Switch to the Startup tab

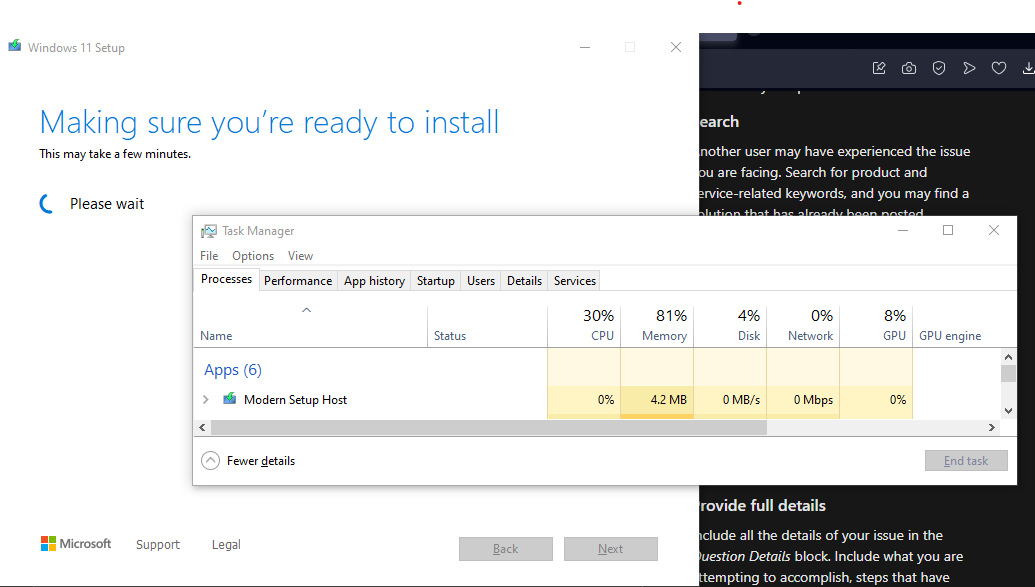pos(436,281)
